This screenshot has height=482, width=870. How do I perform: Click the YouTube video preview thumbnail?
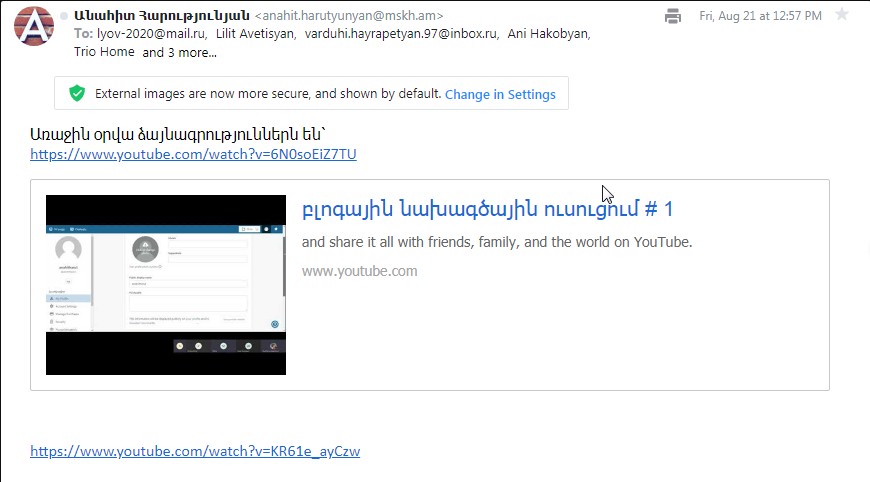click(166, 285)
